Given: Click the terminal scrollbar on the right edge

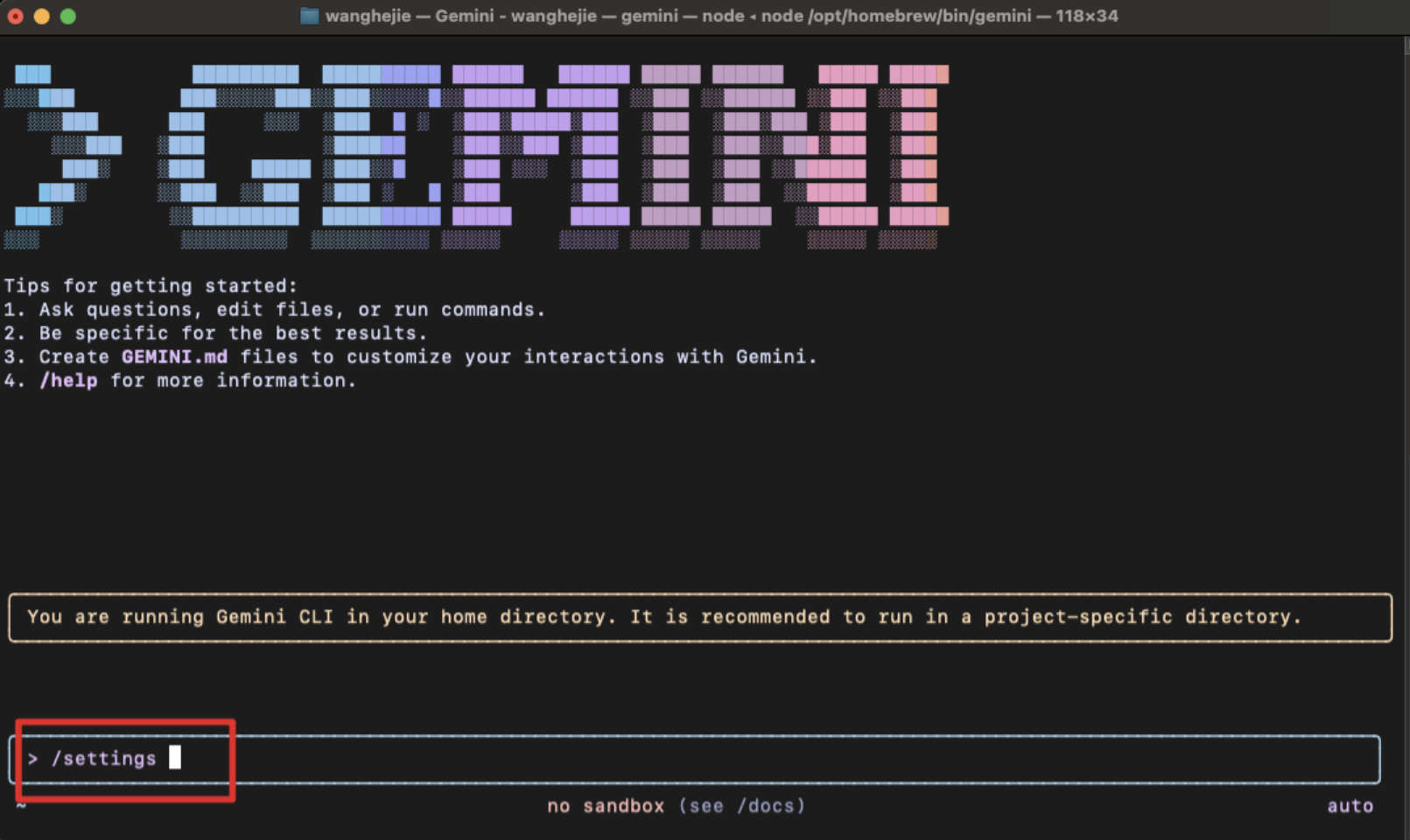Looking at the screenshot, I should (x=1405, y=350).
